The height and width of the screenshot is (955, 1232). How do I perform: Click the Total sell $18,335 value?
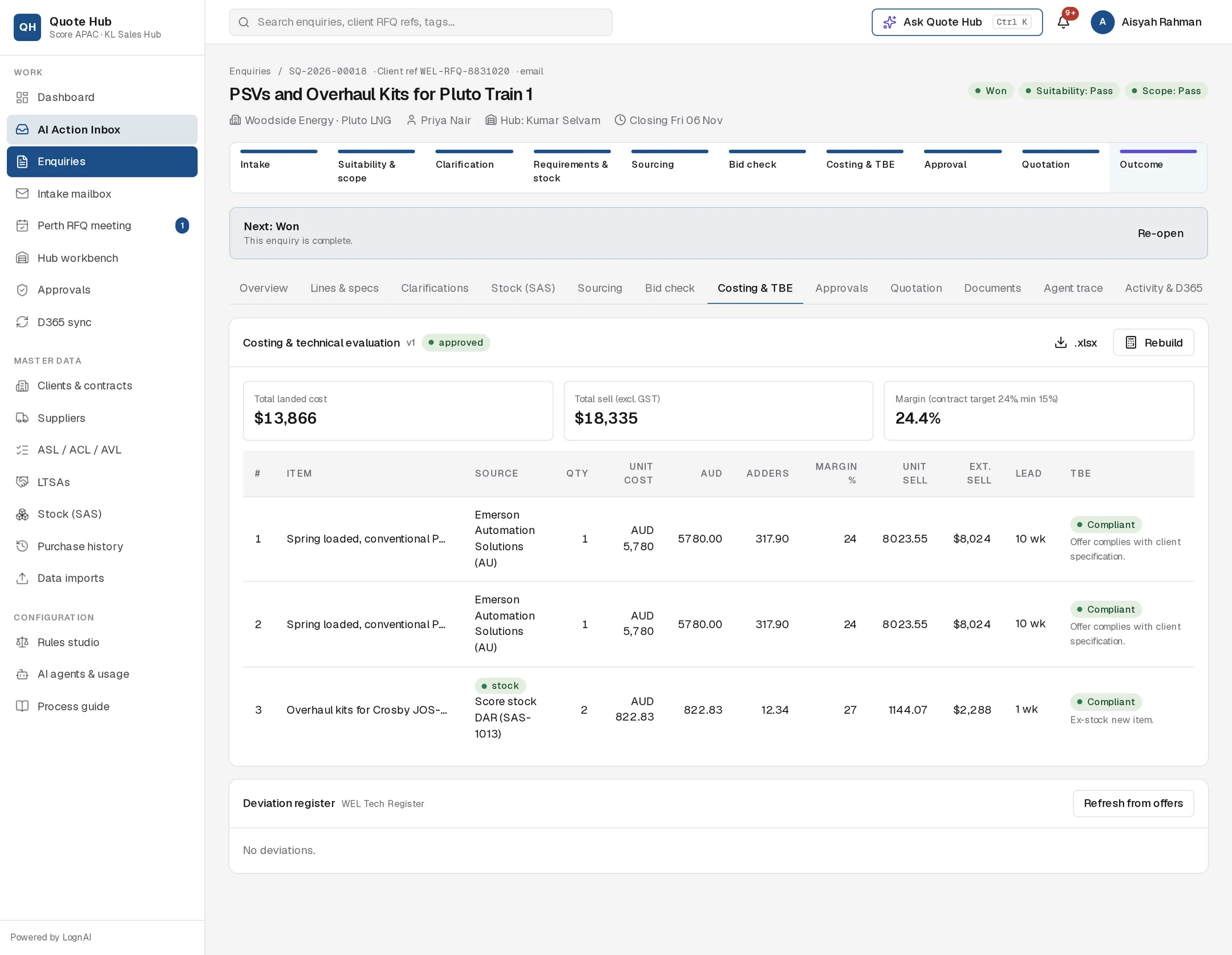pos(606,418)
